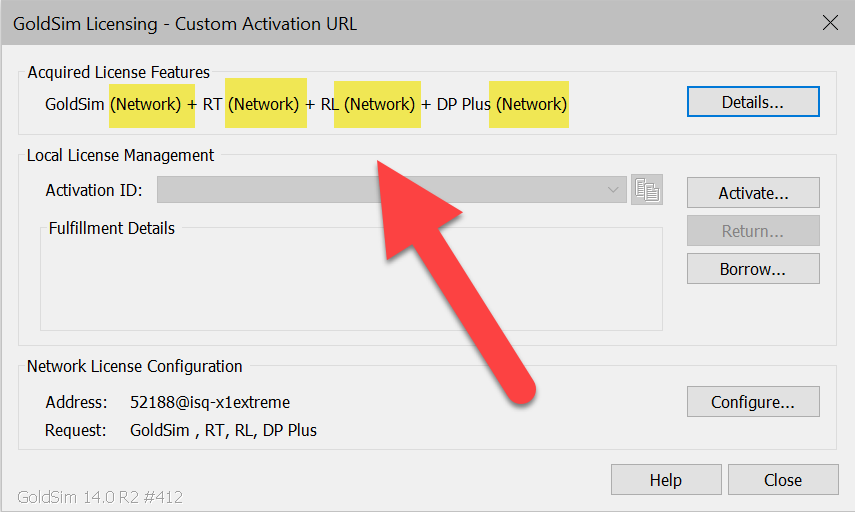Open network Configure... dialog
855x512 pixels.
753,402
